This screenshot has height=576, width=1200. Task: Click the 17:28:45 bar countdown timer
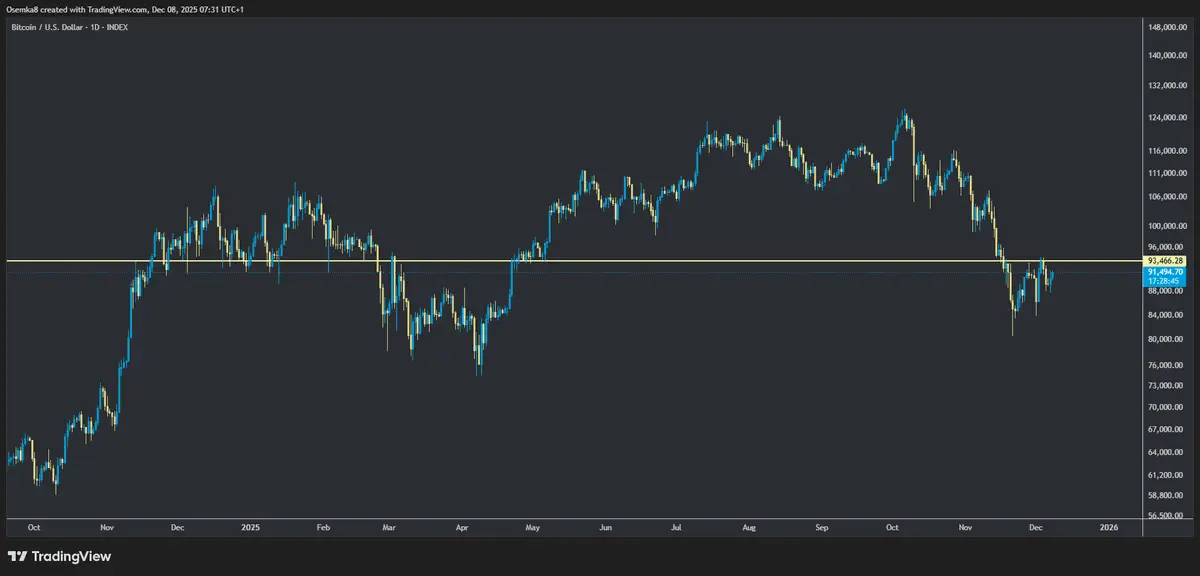(1164, 281)
